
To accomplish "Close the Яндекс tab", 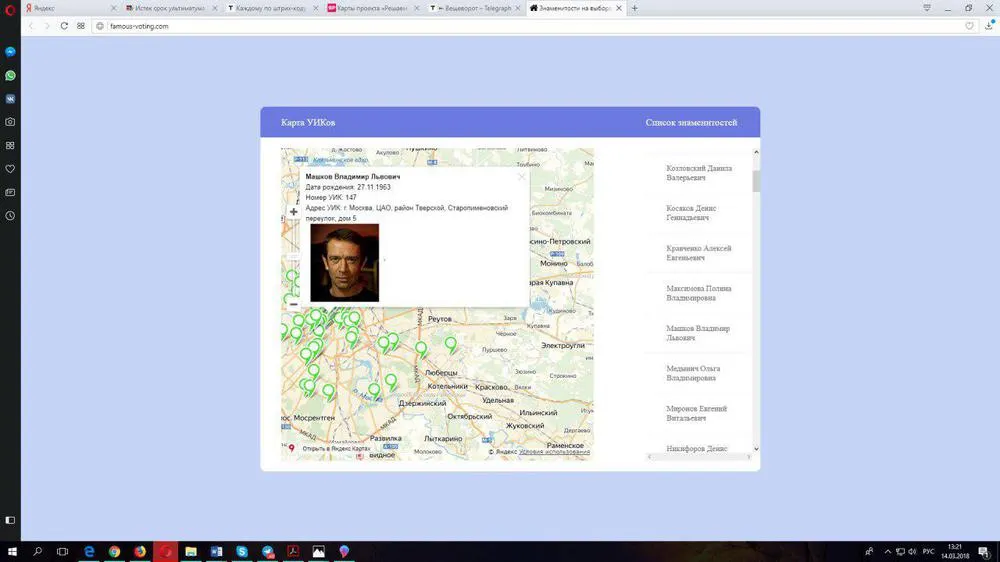I will click(x=114, y=8).
